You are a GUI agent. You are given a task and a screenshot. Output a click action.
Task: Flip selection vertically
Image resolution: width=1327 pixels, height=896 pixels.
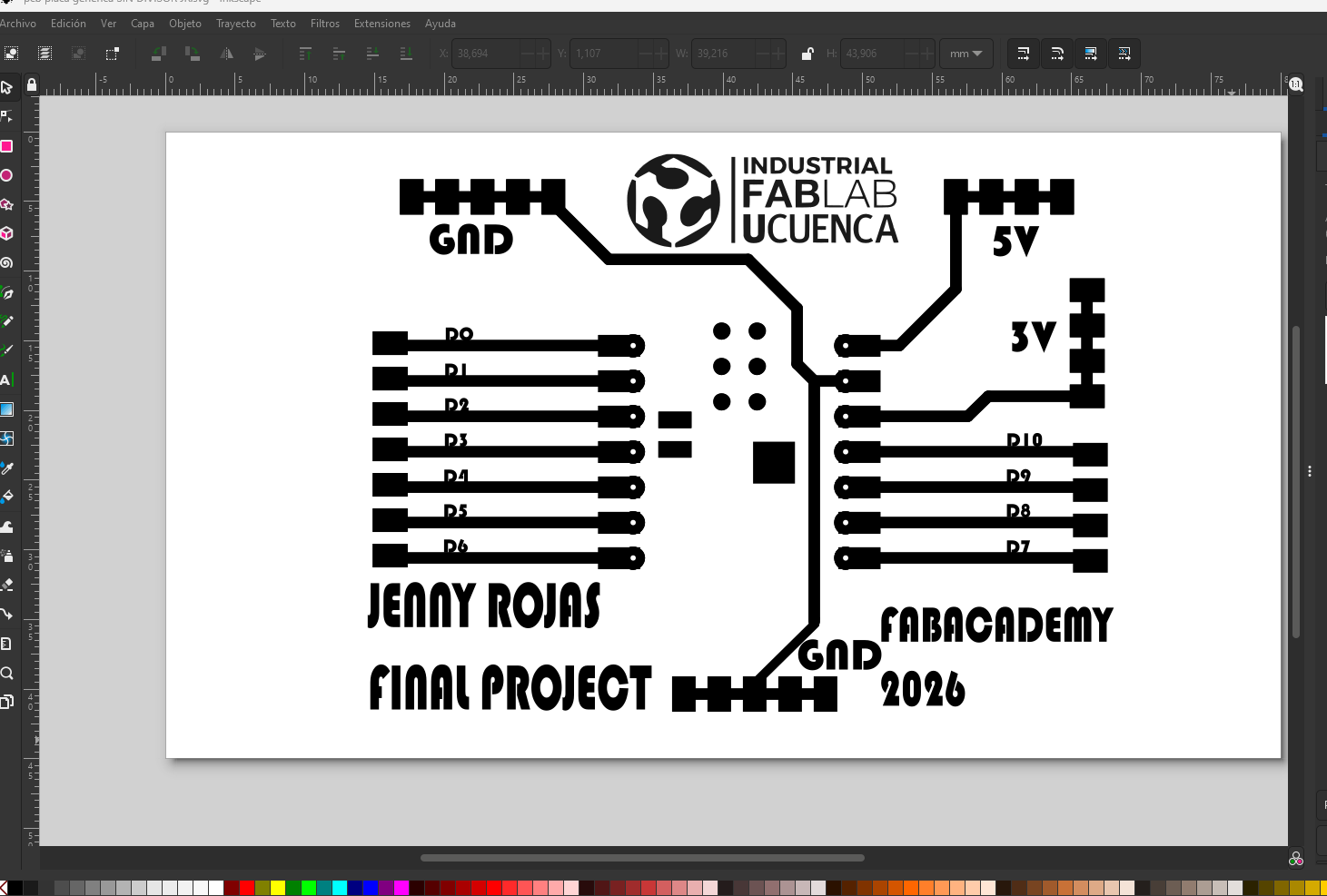(260, 54)
